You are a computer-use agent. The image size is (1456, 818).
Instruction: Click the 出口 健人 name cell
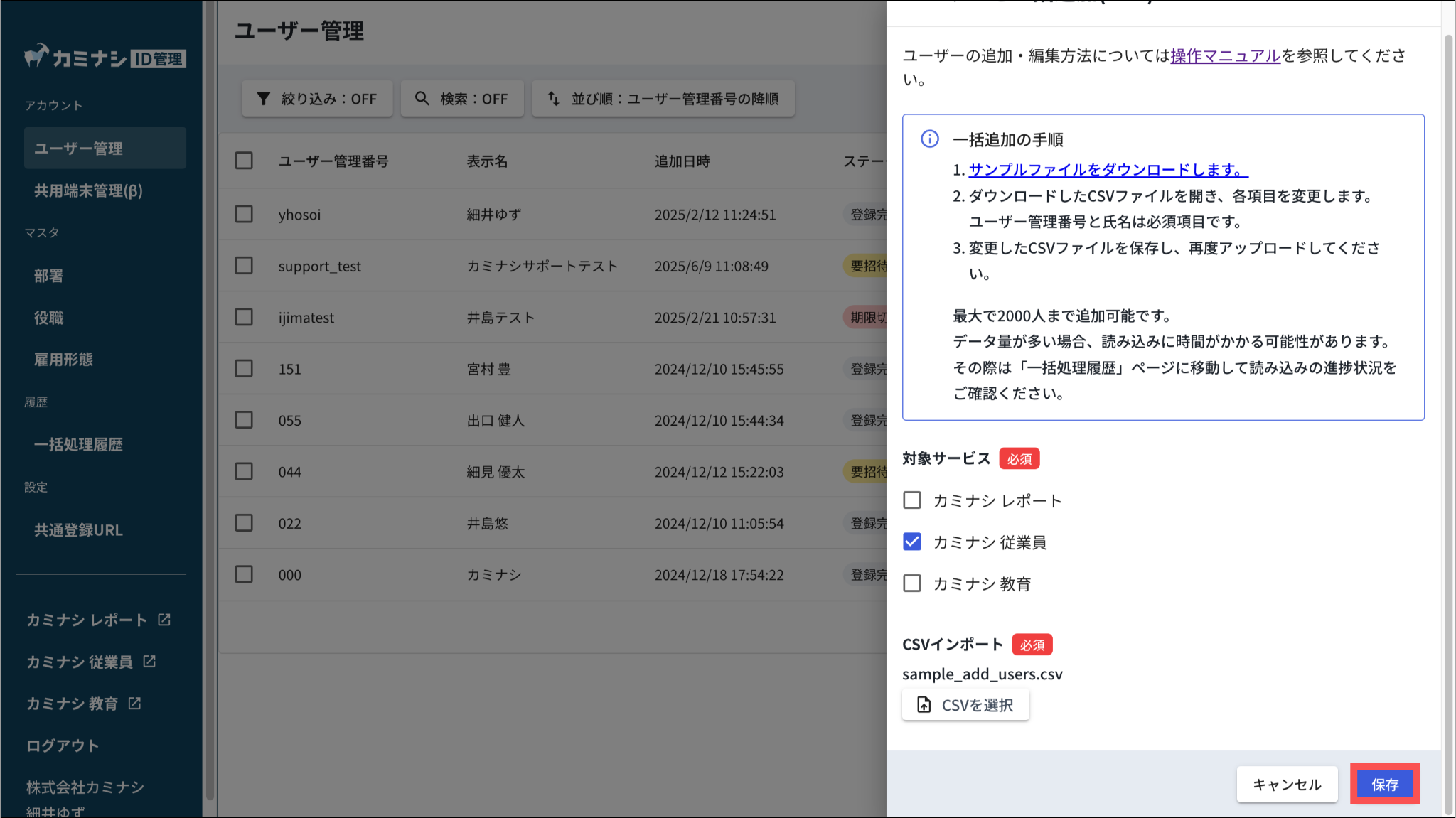[496, 421]
